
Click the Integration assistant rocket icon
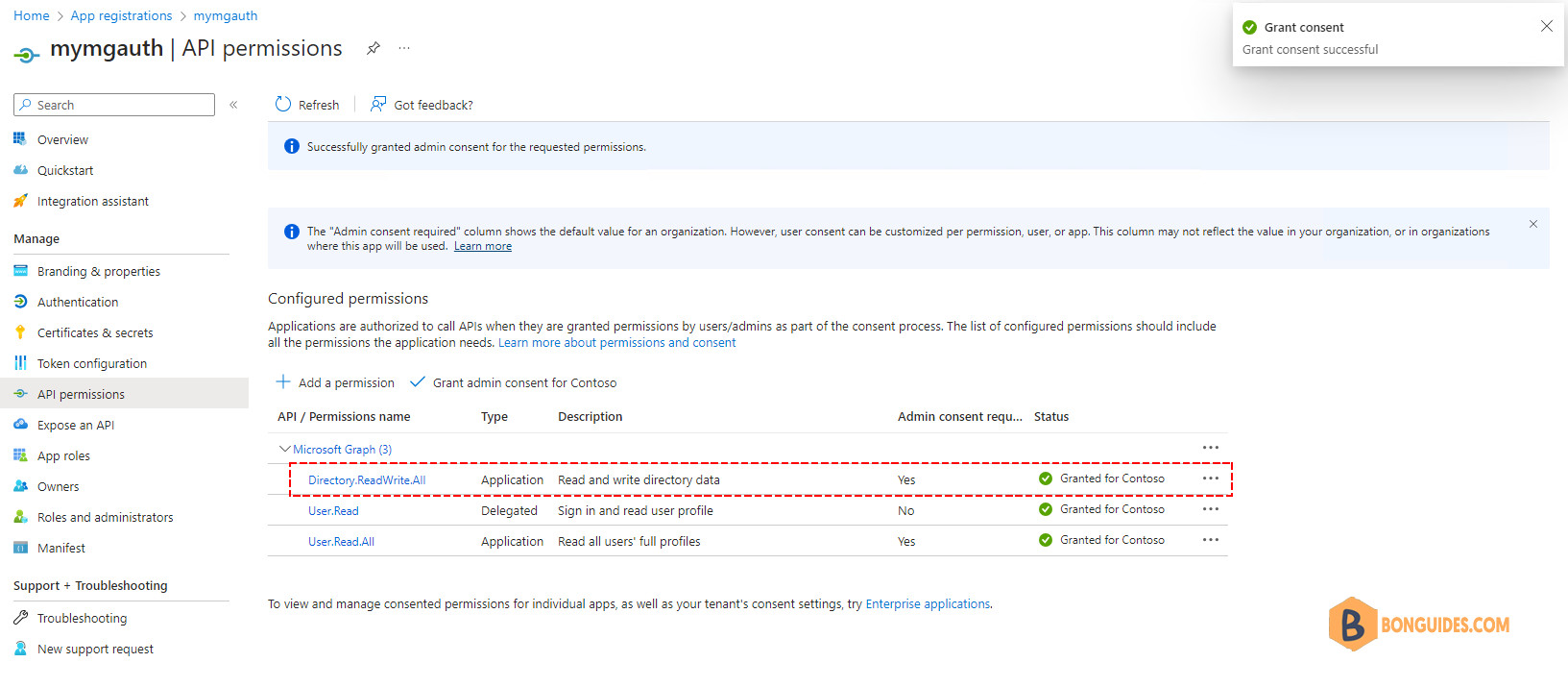[20, 201]
